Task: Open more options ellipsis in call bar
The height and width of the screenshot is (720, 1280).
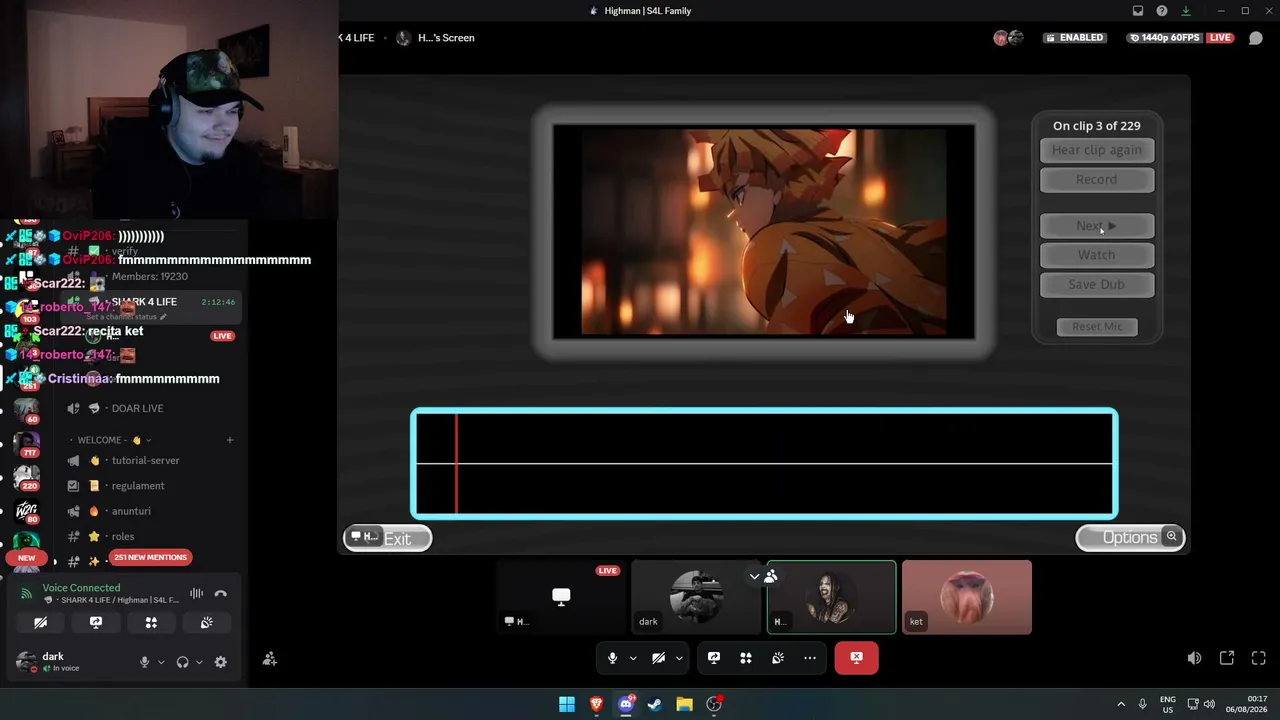Action: pos(810,658)
